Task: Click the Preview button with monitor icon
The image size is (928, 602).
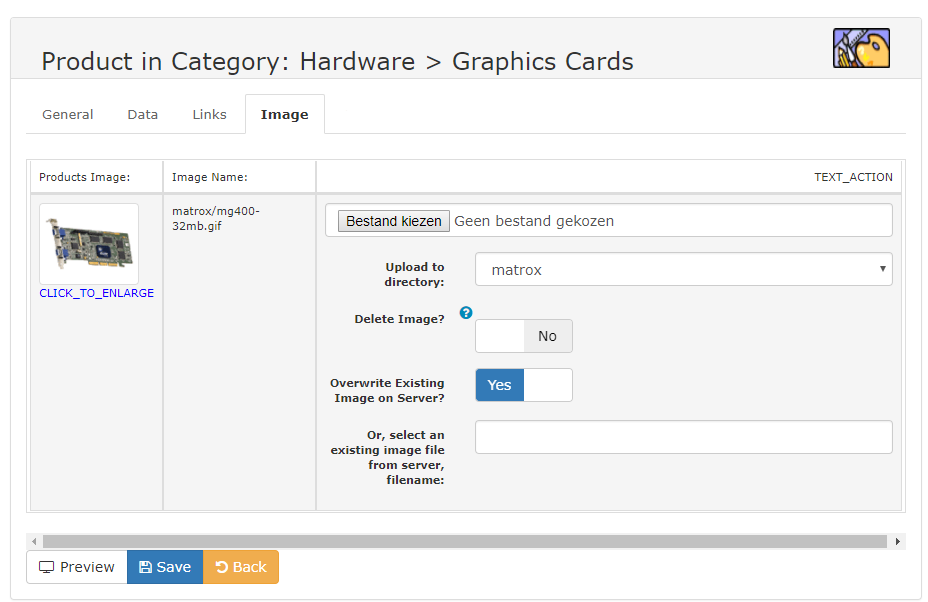Action: [77, 567]
